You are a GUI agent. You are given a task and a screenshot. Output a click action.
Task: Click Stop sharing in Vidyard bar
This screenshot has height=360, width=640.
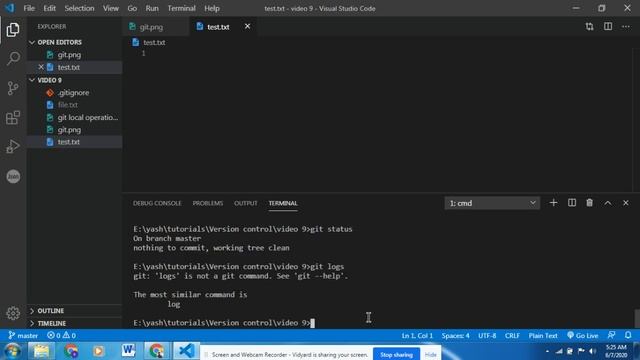(x=396, y=354)
